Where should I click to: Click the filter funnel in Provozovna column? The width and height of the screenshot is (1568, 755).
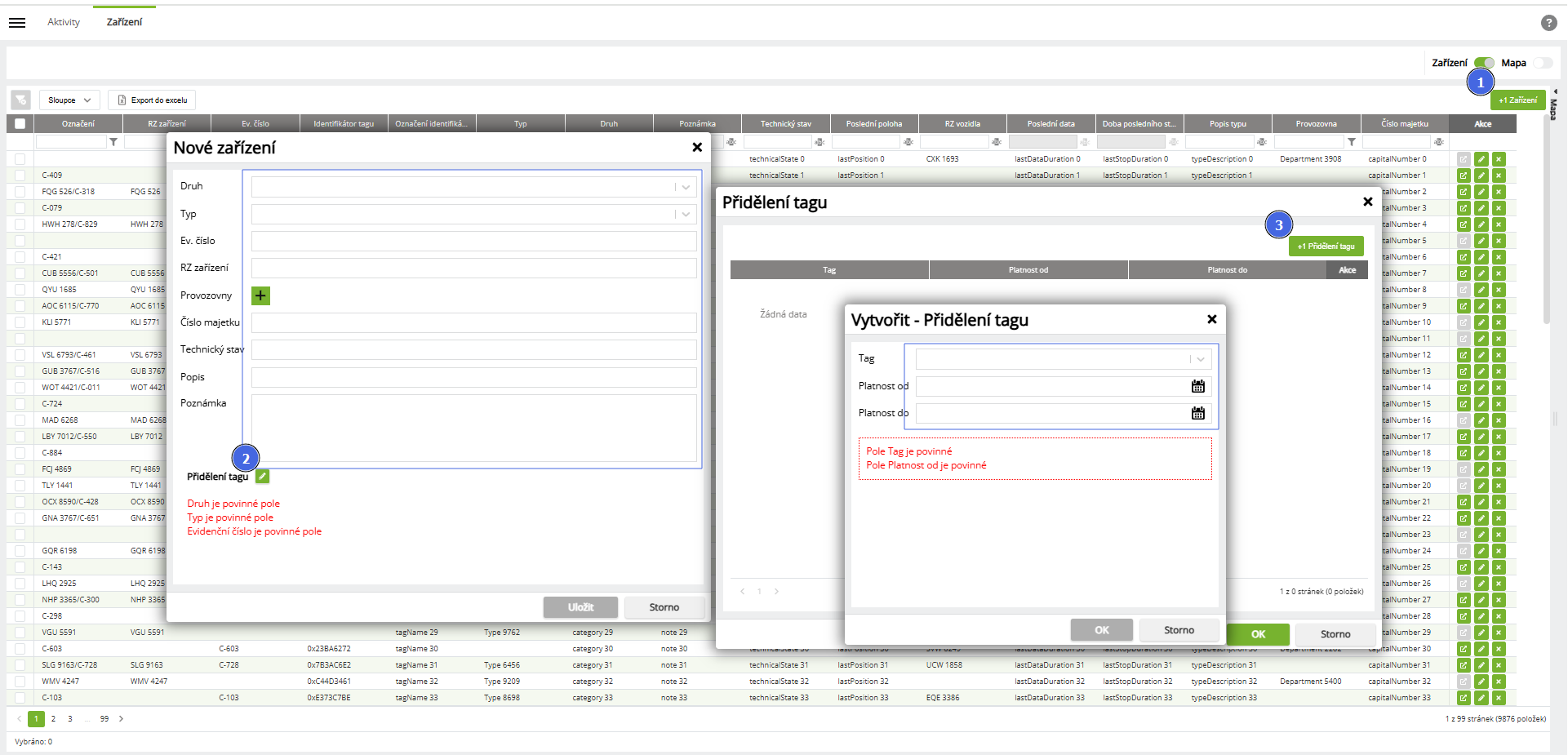[1352, 142]
